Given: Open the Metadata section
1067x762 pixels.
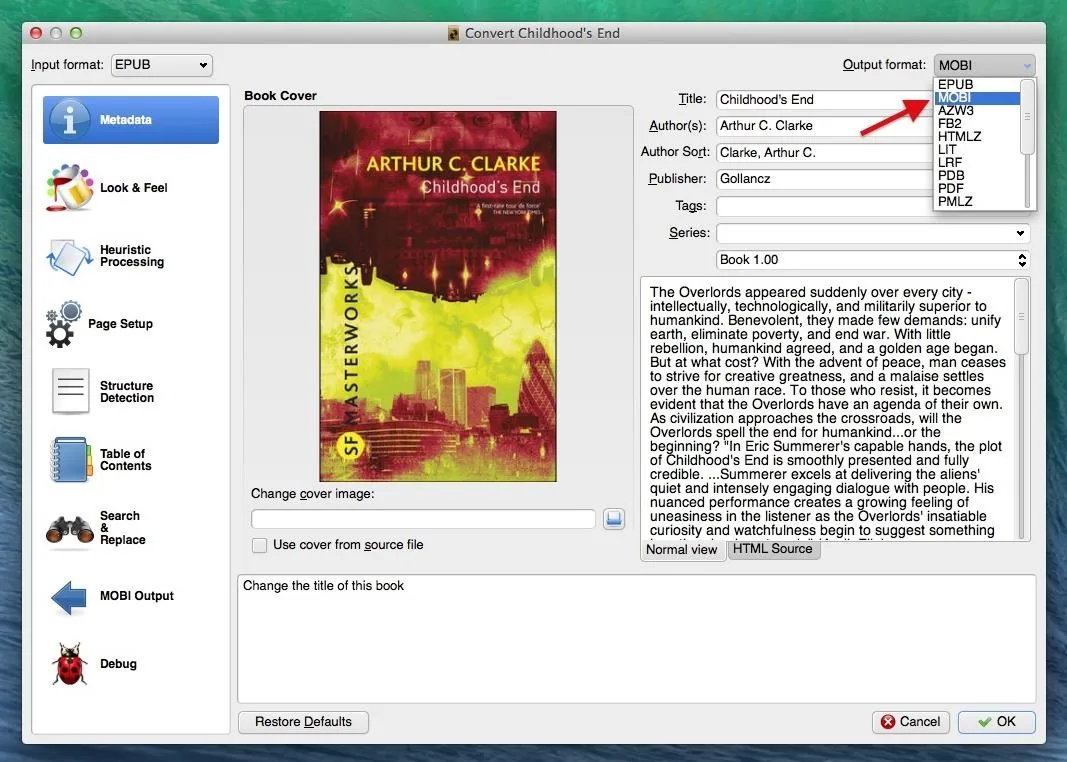Looking at the screenshot, I should [131, 120].
